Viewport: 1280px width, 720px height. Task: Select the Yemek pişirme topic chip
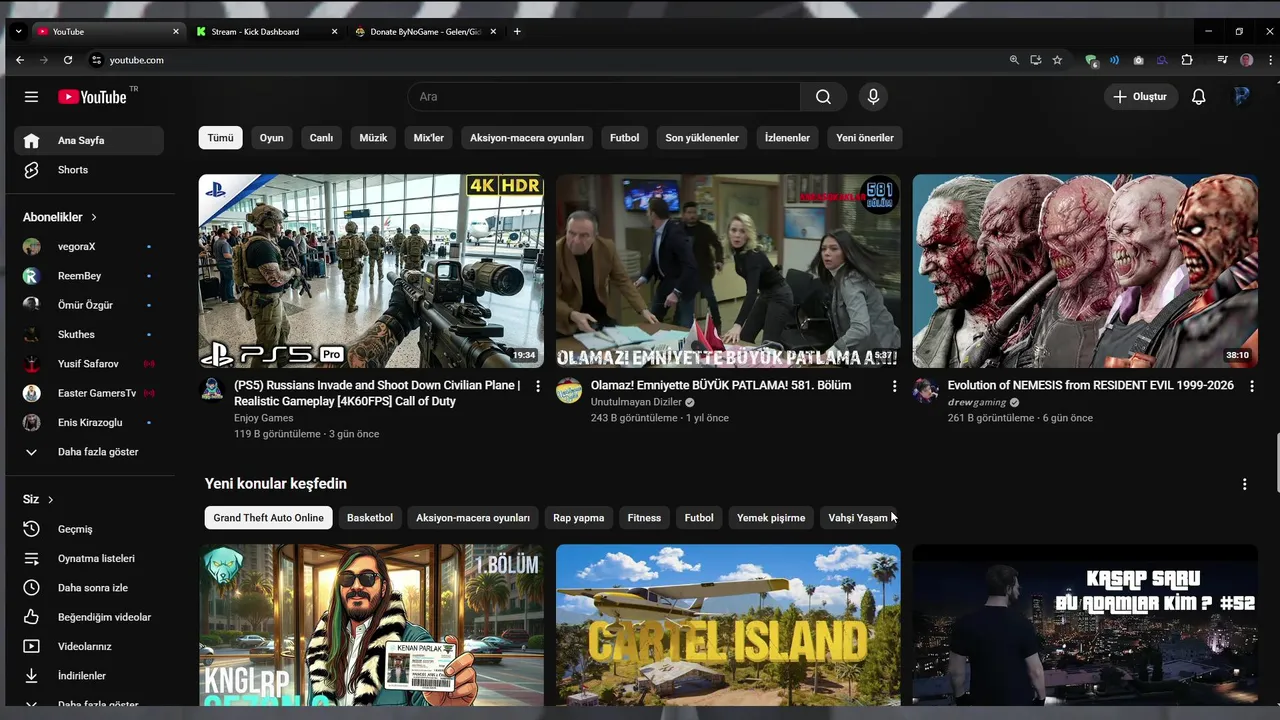(771, 518)
